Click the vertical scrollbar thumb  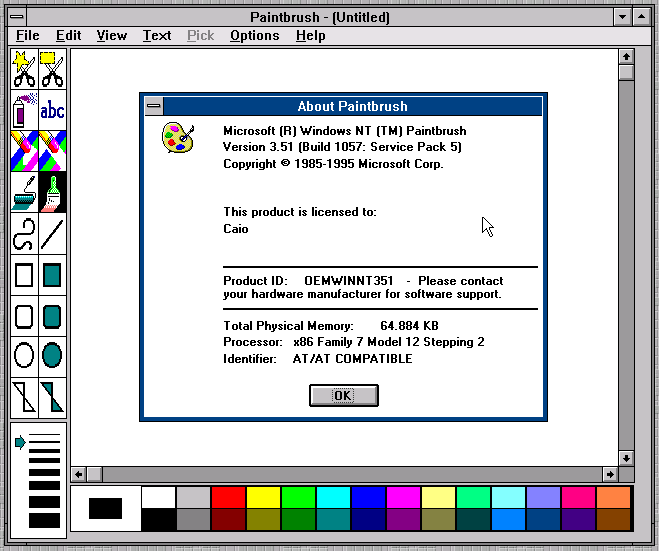pyautogui.click(x=626, y=71)
